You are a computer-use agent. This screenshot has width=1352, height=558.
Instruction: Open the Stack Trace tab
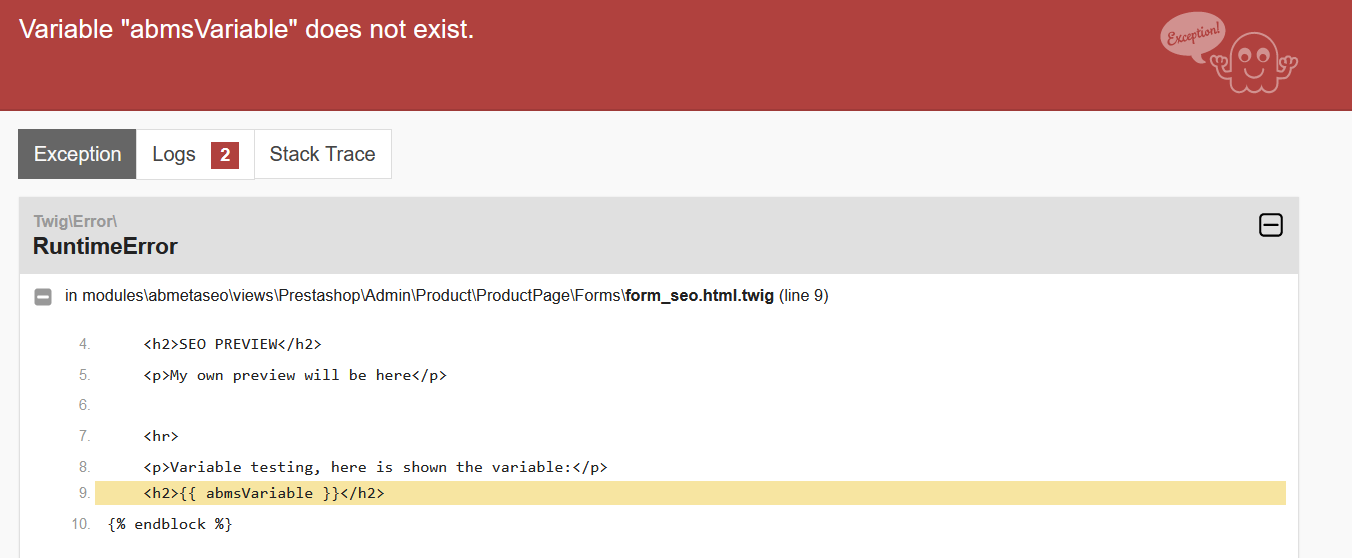[322, 154]
